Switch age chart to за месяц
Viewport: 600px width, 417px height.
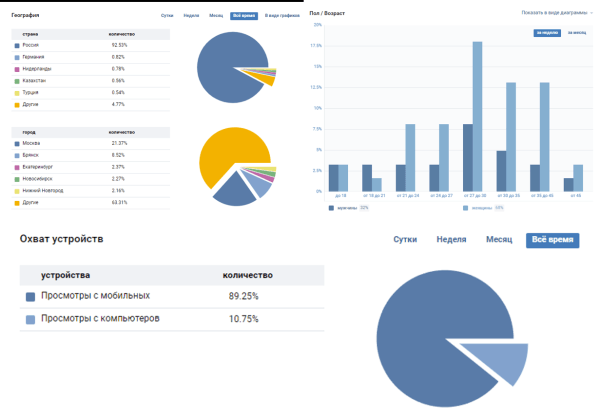[x=577, y=33]
